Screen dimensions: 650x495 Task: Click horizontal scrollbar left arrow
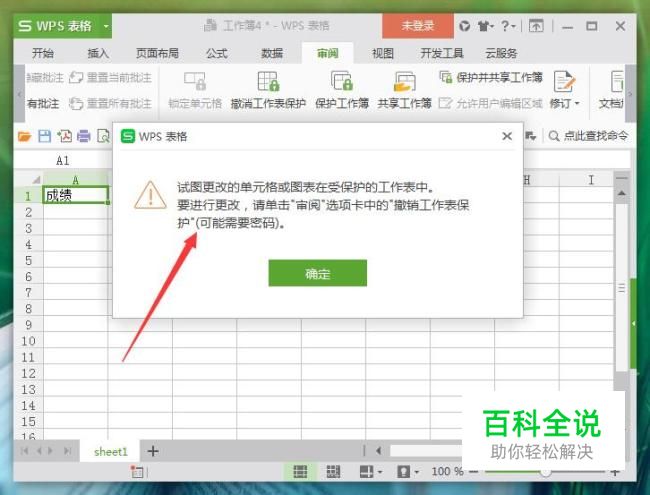(378, 451)
